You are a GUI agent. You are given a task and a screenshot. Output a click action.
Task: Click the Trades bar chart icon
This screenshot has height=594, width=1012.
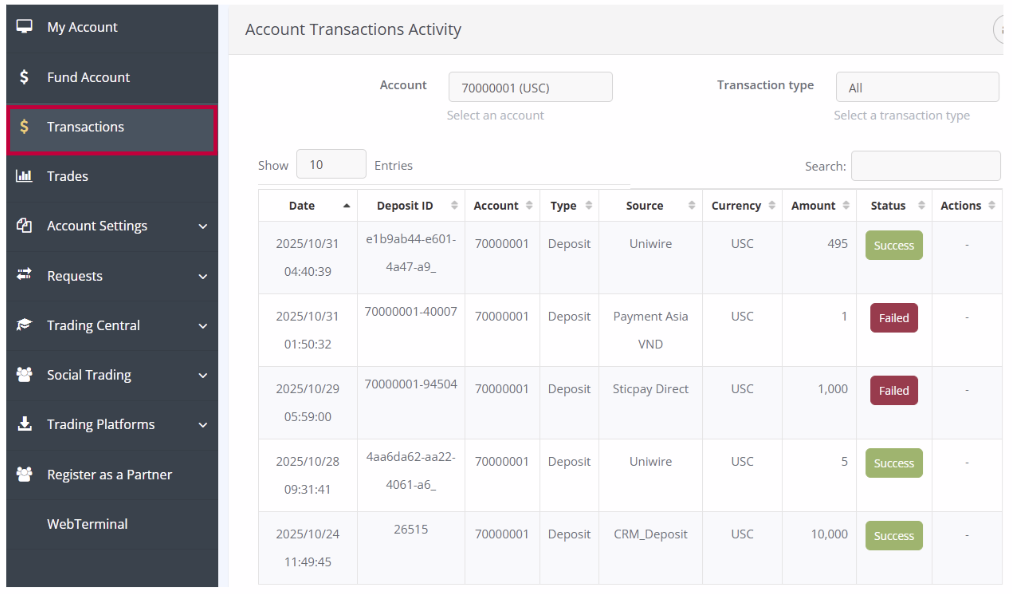(25, 176)
